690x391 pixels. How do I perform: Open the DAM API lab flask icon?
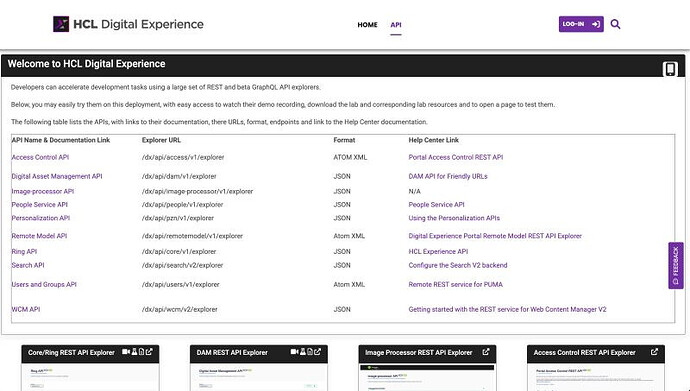[303, 352]
